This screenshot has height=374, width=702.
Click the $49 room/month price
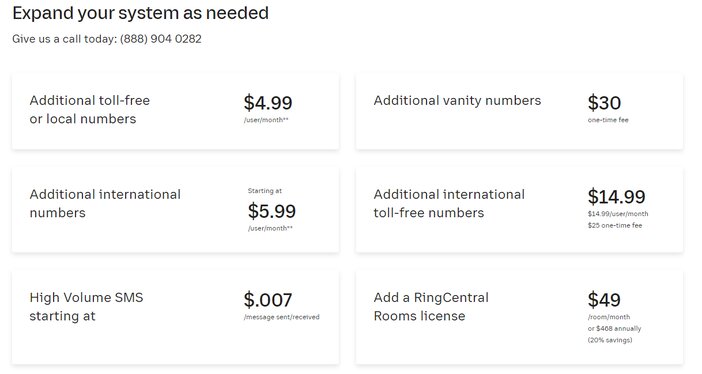pyautogui.click(x=604, y=300)
